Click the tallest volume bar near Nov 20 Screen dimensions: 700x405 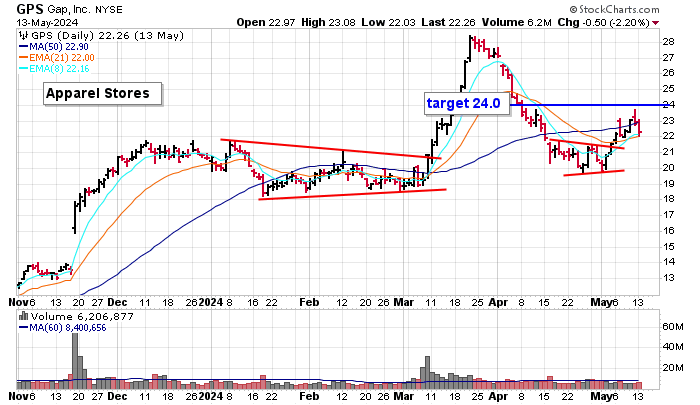[x=75, y=361]
